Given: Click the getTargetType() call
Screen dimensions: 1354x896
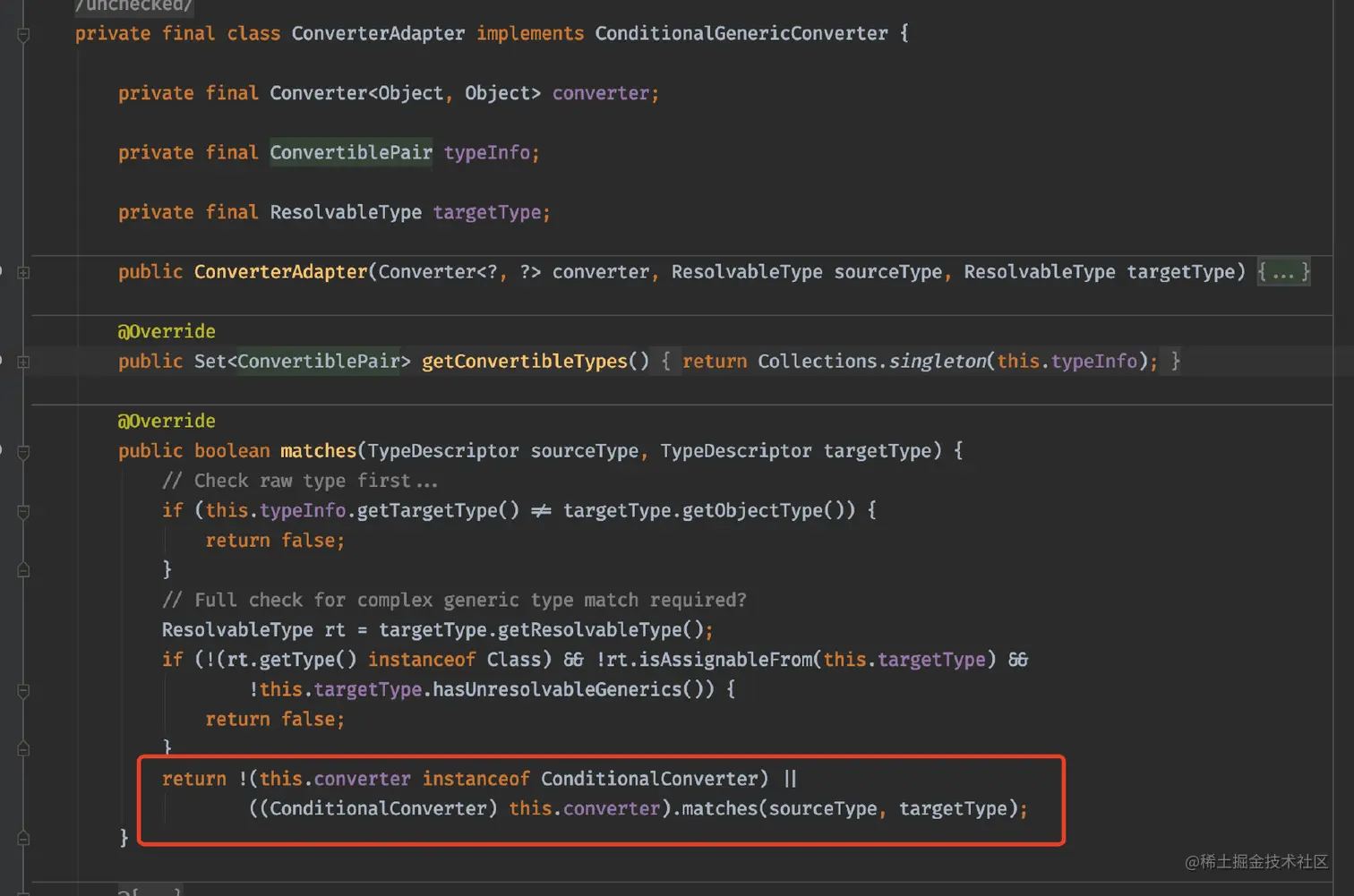Looking at the screenshot, I should (438, 511).
